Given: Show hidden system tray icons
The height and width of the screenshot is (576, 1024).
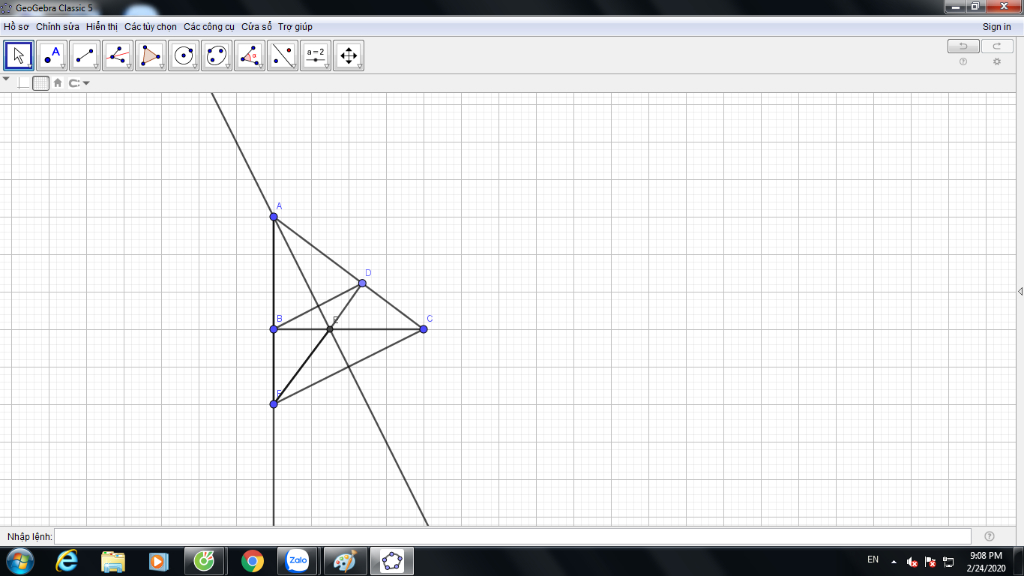Looking at the screenshot, I should [893, 562].
